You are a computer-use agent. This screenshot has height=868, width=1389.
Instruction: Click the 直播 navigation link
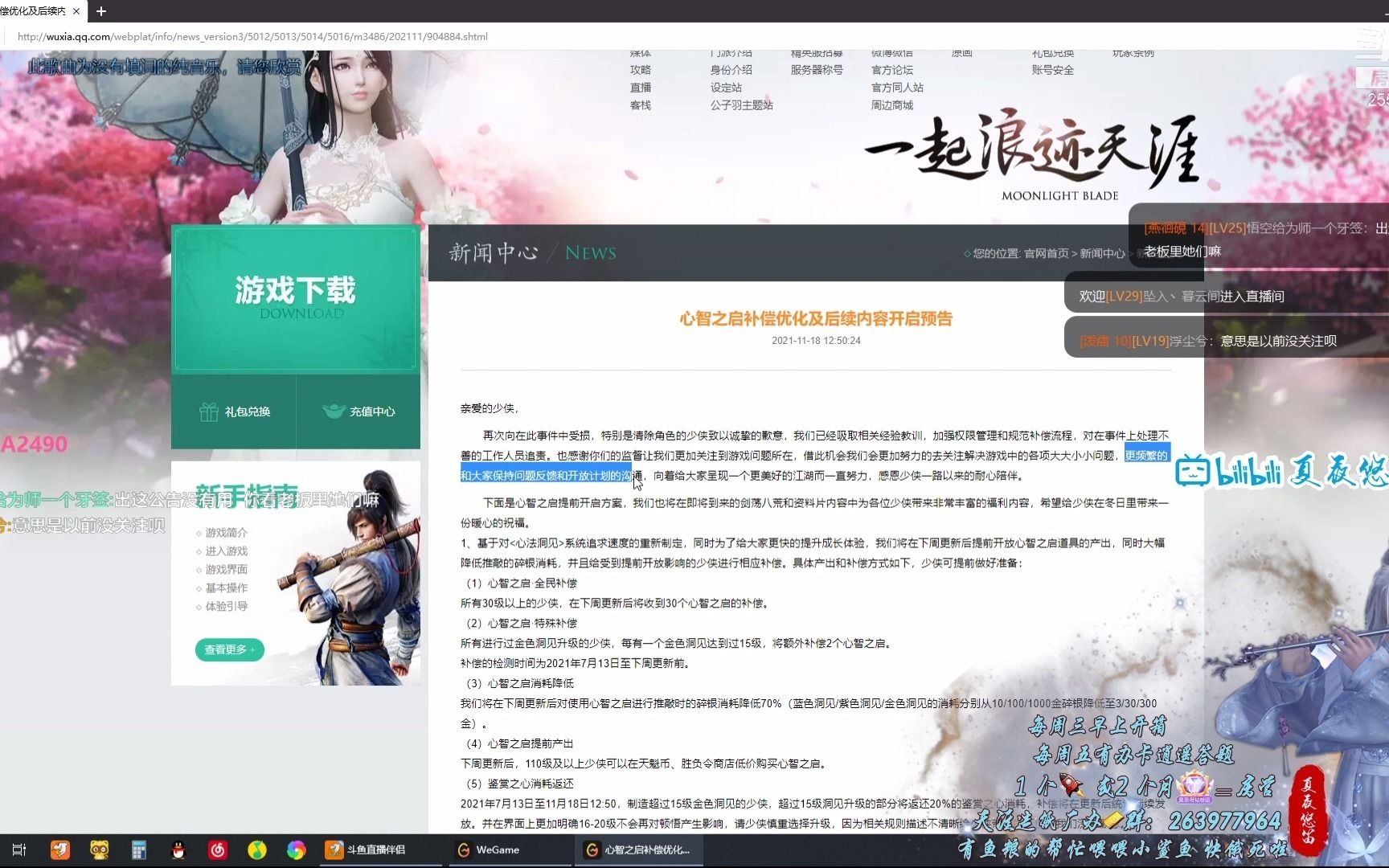coord(641,88)
